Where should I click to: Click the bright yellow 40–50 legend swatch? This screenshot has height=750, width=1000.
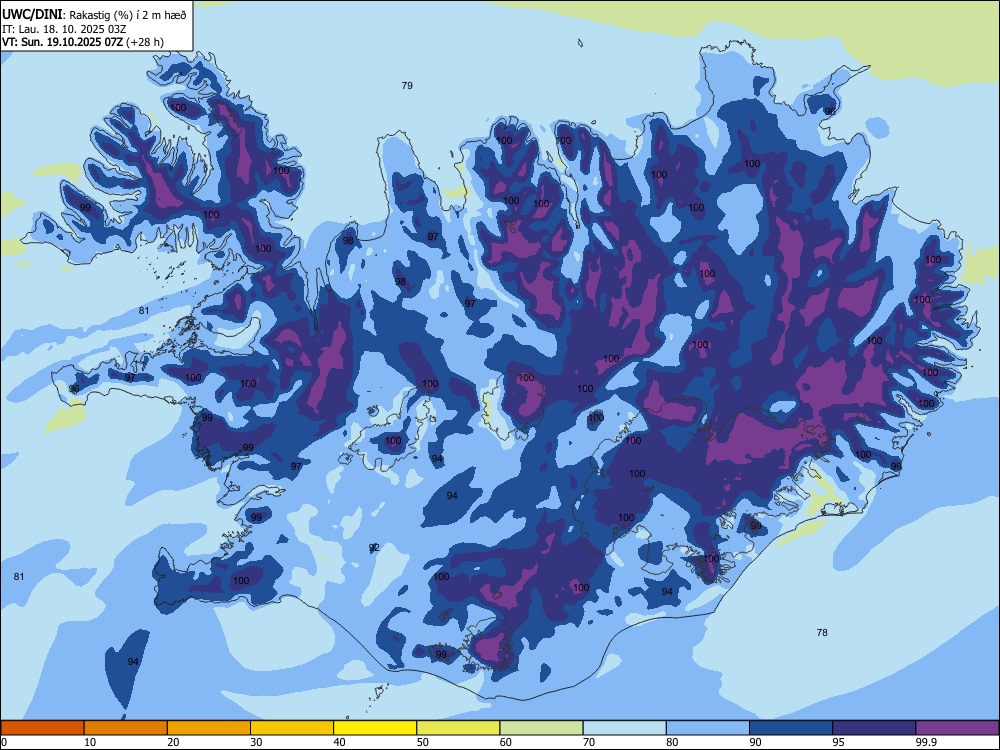tap(375, 728)
